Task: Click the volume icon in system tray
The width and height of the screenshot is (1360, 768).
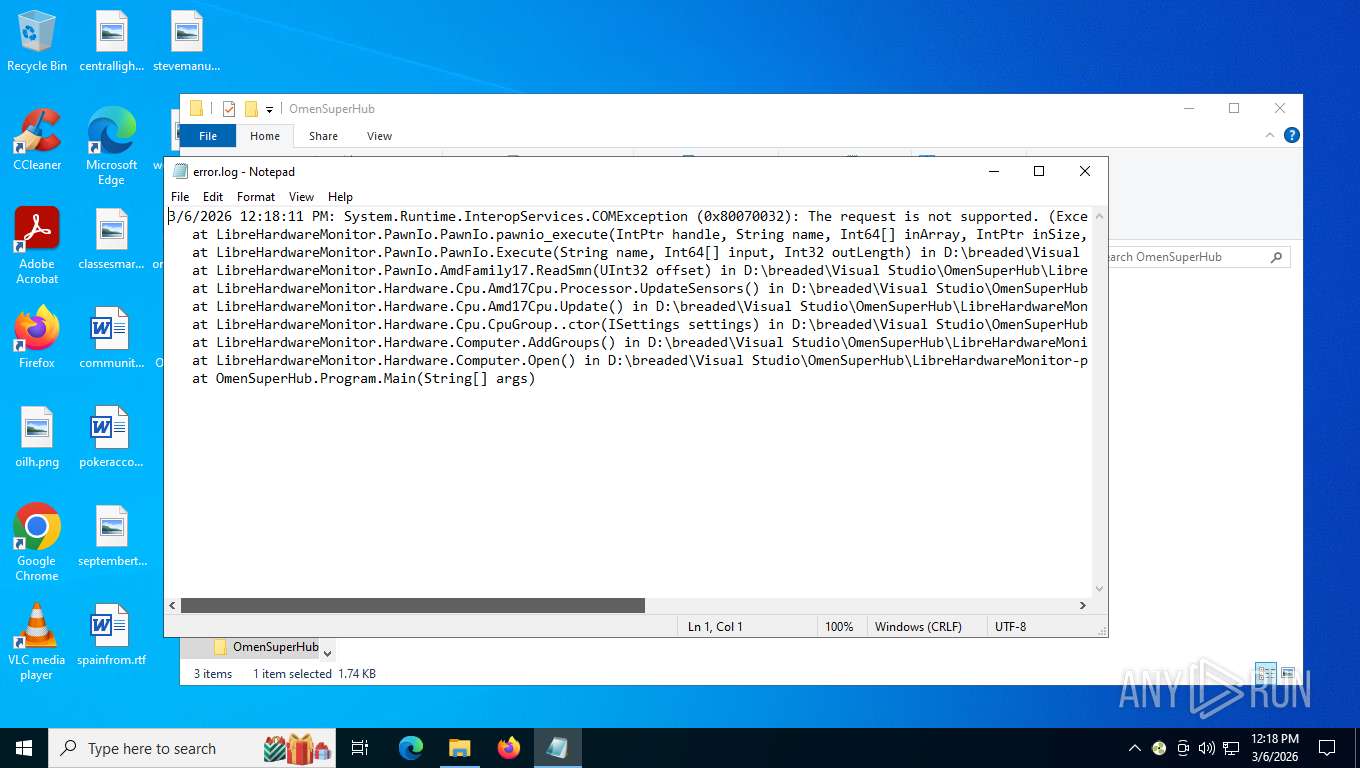Action: tap(1207, 748)
